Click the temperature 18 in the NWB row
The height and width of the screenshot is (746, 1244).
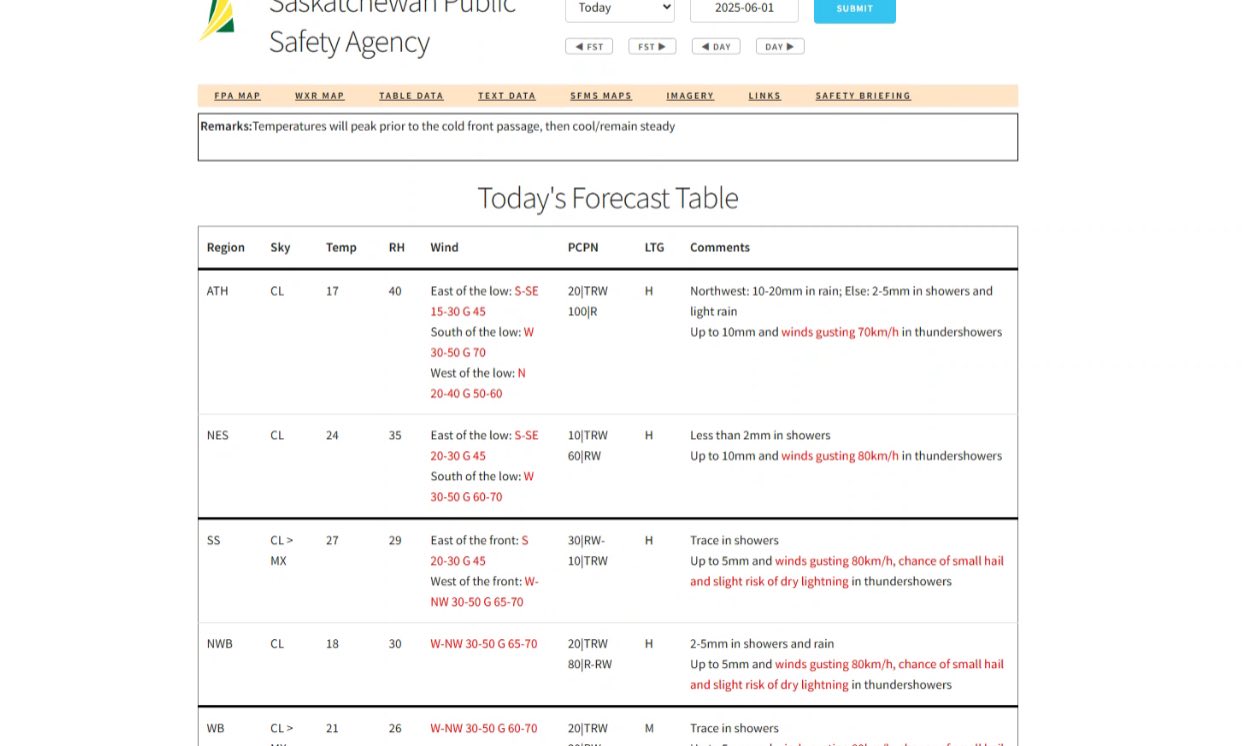point(332,644)
